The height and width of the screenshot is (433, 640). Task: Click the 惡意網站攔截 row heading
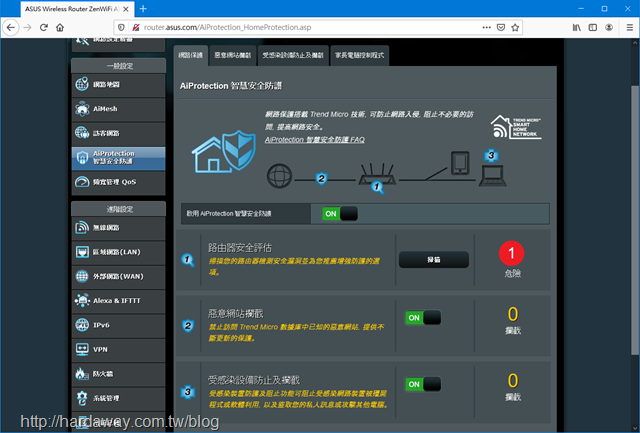[x=236, y=313]
